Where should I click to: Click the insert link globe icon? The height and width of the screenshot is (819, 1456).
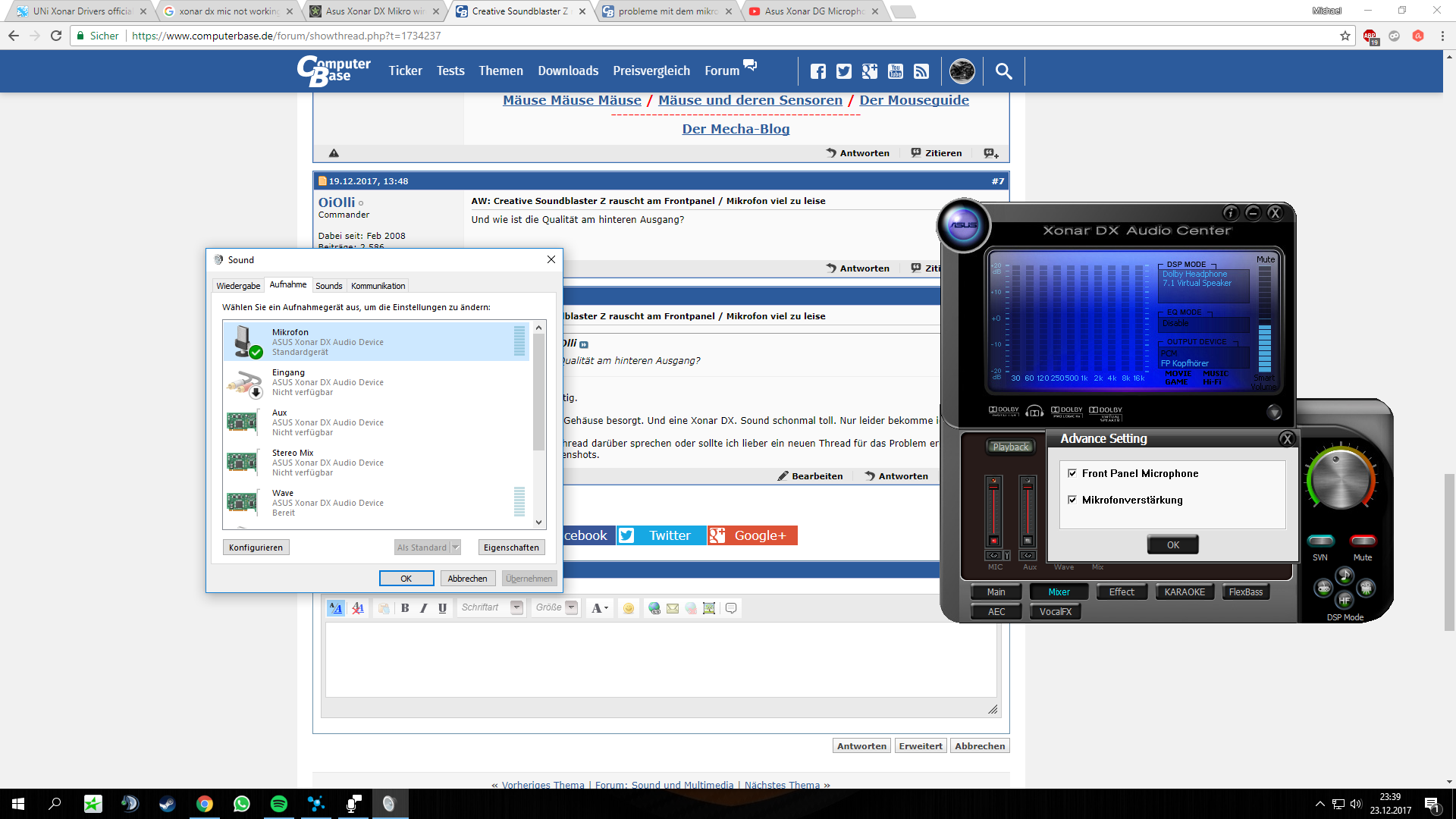[x=654, y=607]
